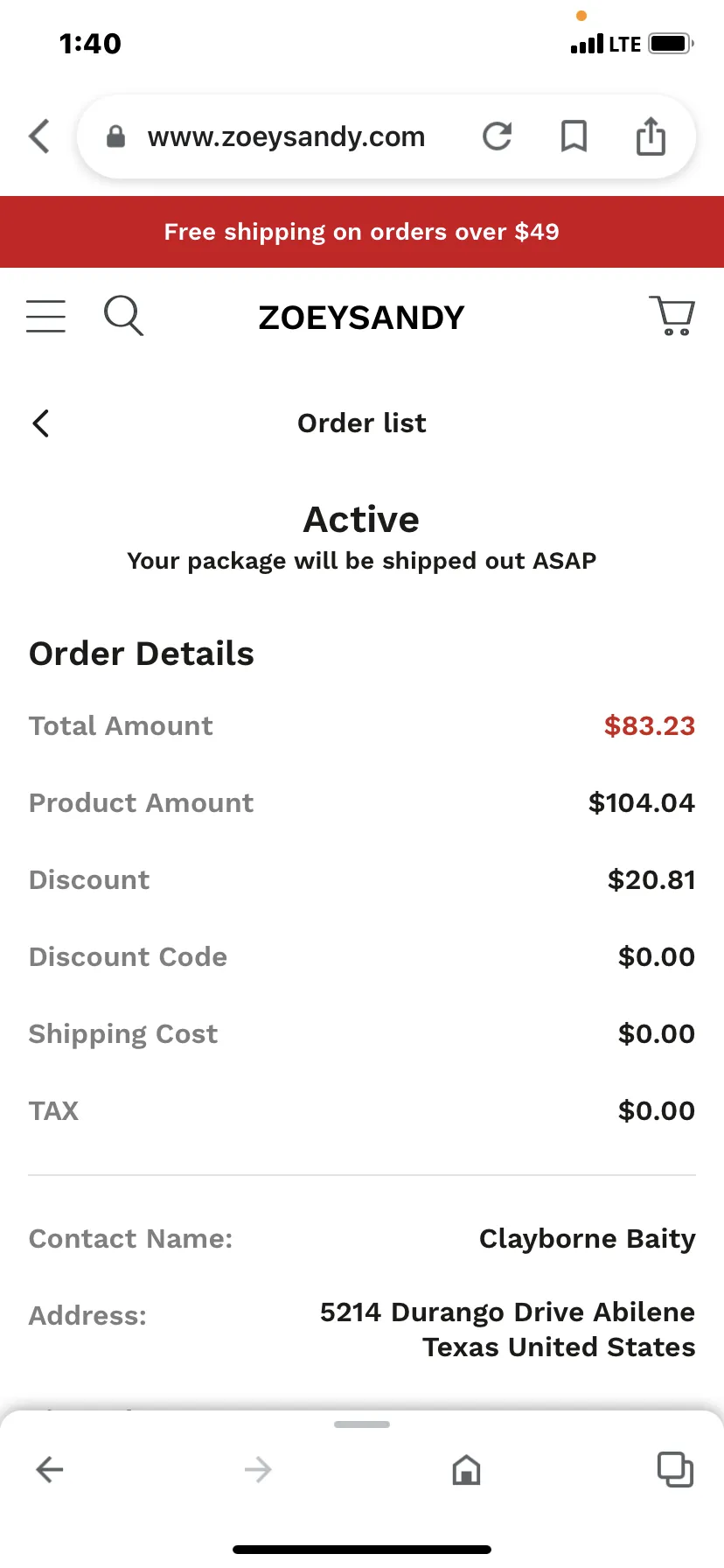Open site search with the magnifier icon
The height and width of the screenshot is (1568, 724).
[x=123, y=316]
